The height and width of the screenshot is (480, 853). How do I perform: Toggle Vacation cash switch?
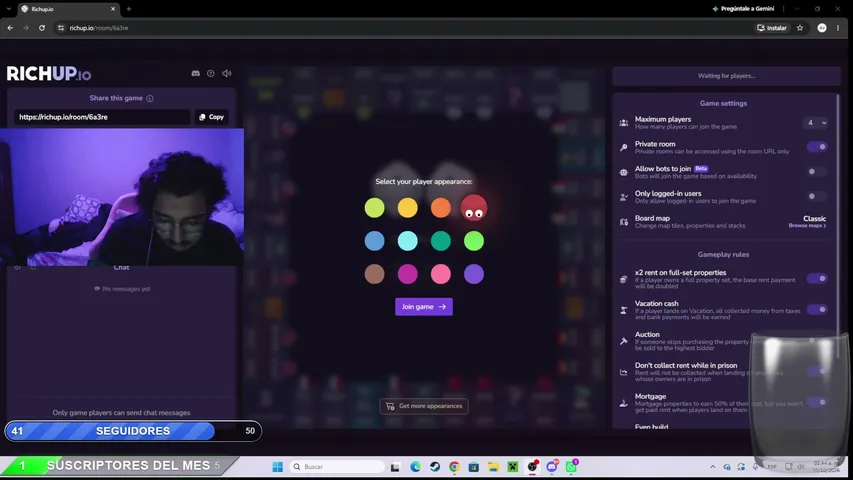817,310
